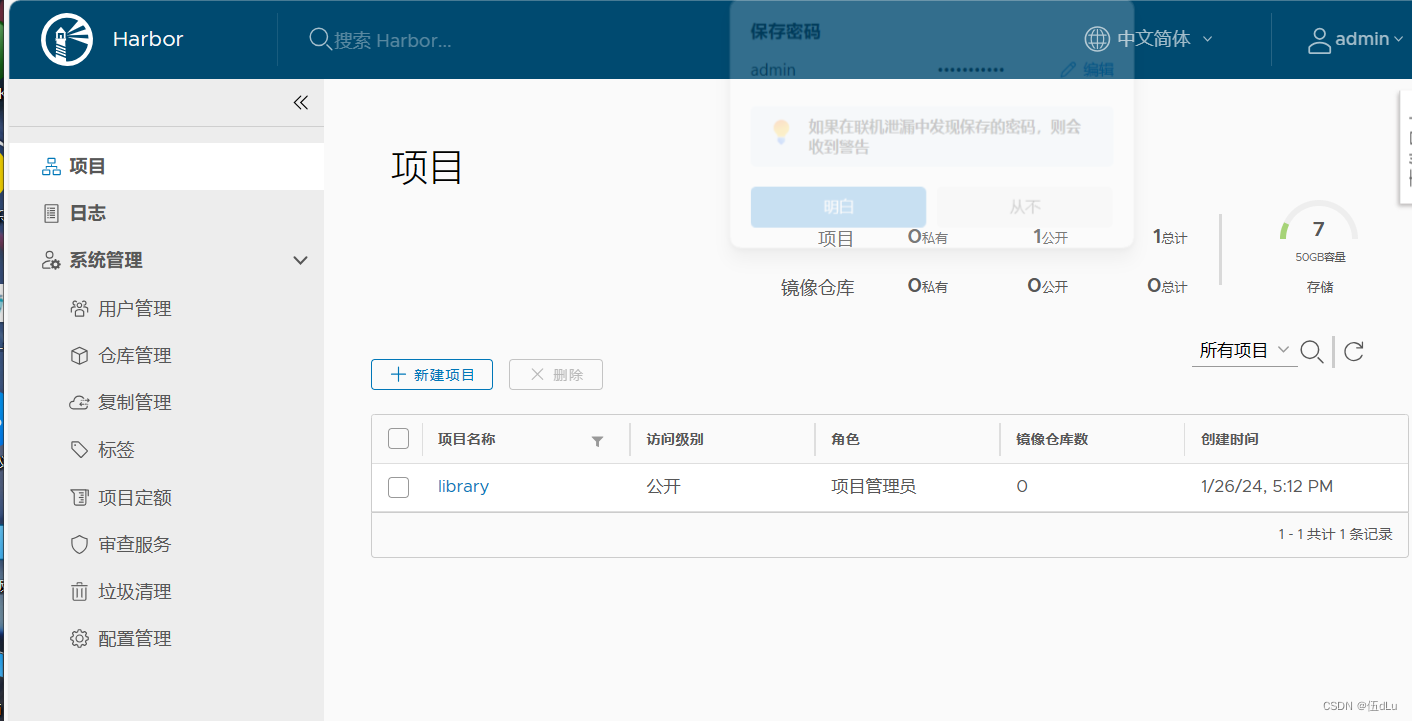
Task: Click the globe language icon
Action: tap(1097, 39)
